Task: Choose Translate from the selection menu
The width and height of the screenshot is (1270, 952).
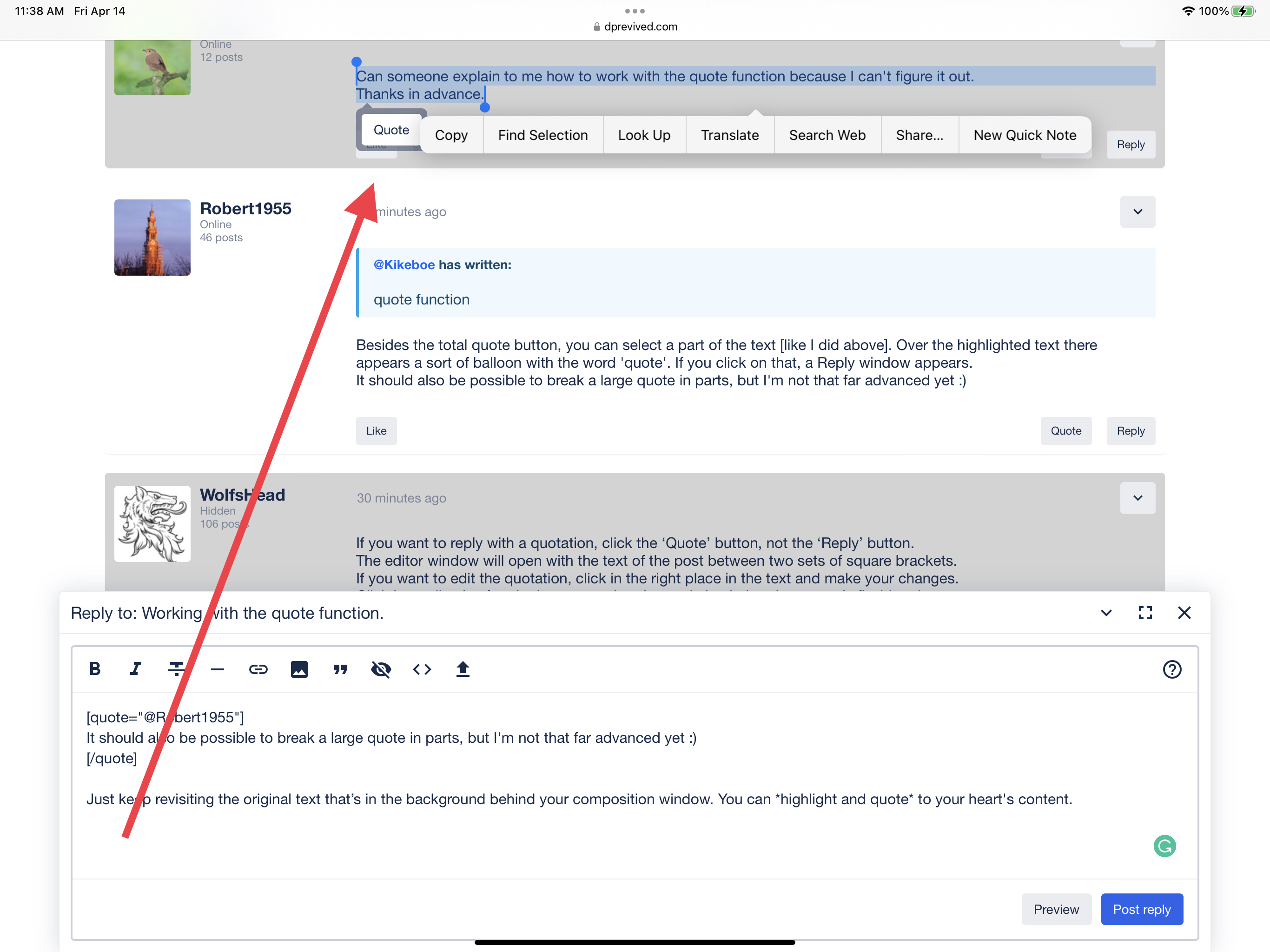Action: point(730,136)
